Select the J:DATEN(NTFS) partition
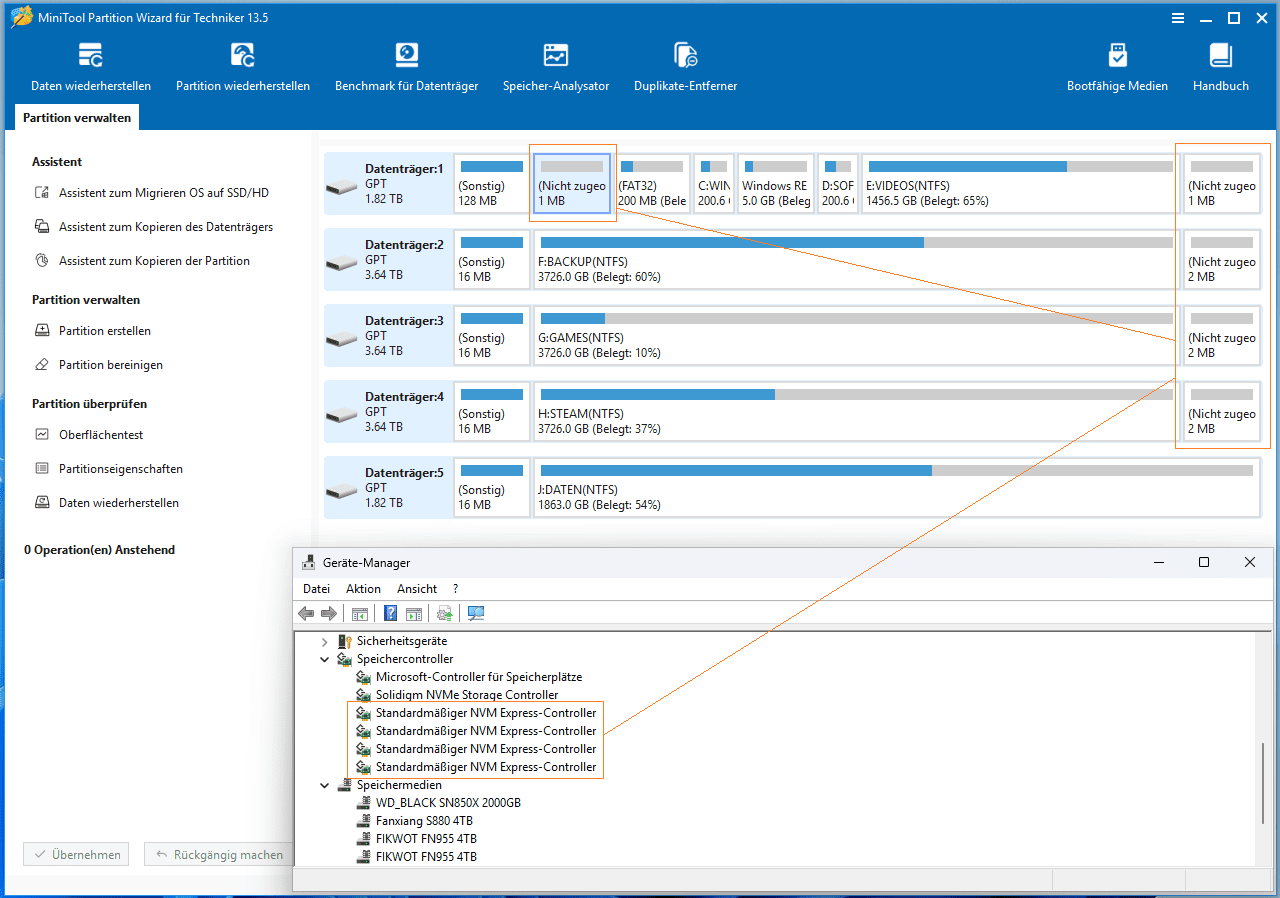 coord(897,488)
